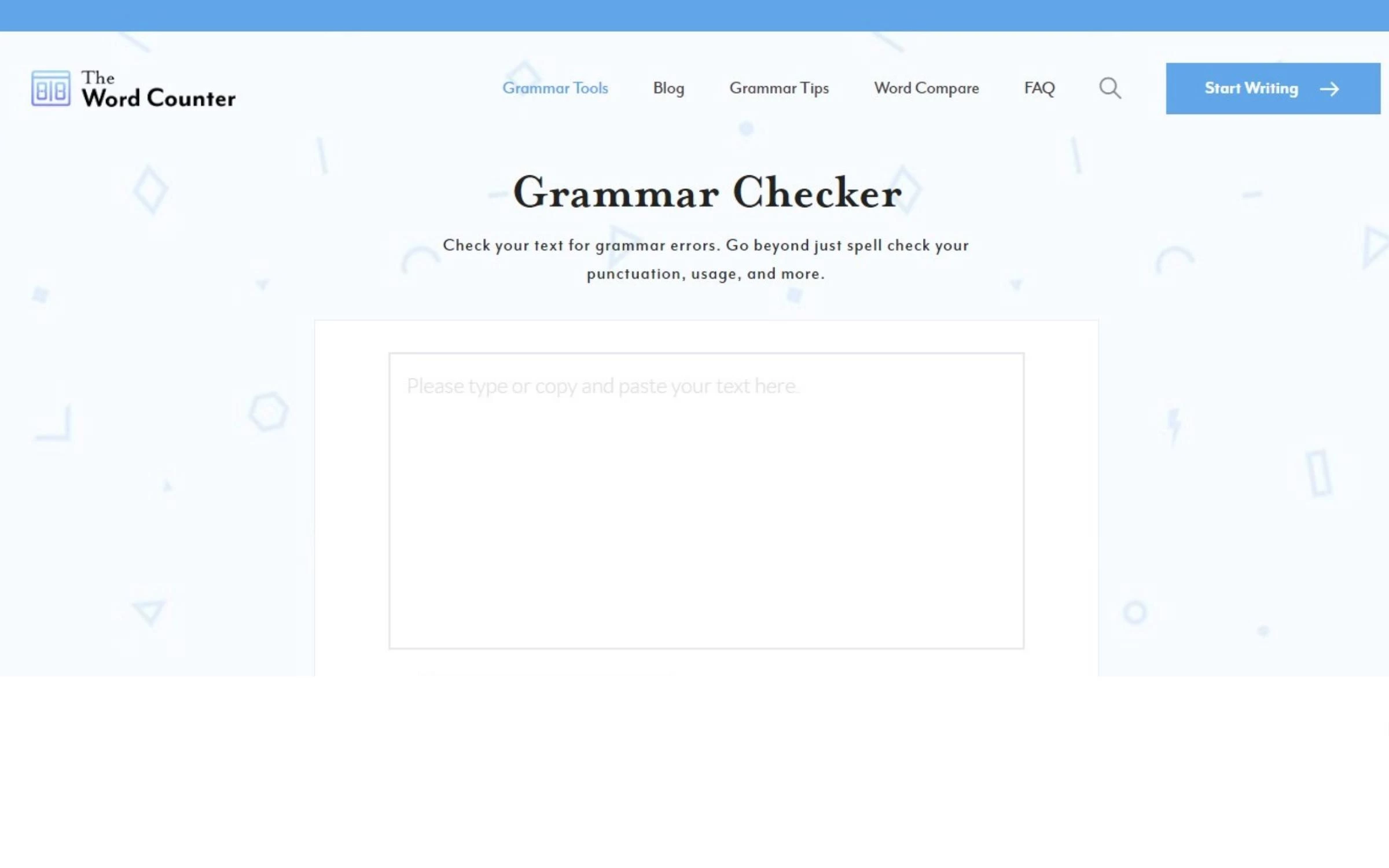Select the Blog navigation tab
Image resolution: width=1389 pixels, height=868 pixels.
[668, 88]
